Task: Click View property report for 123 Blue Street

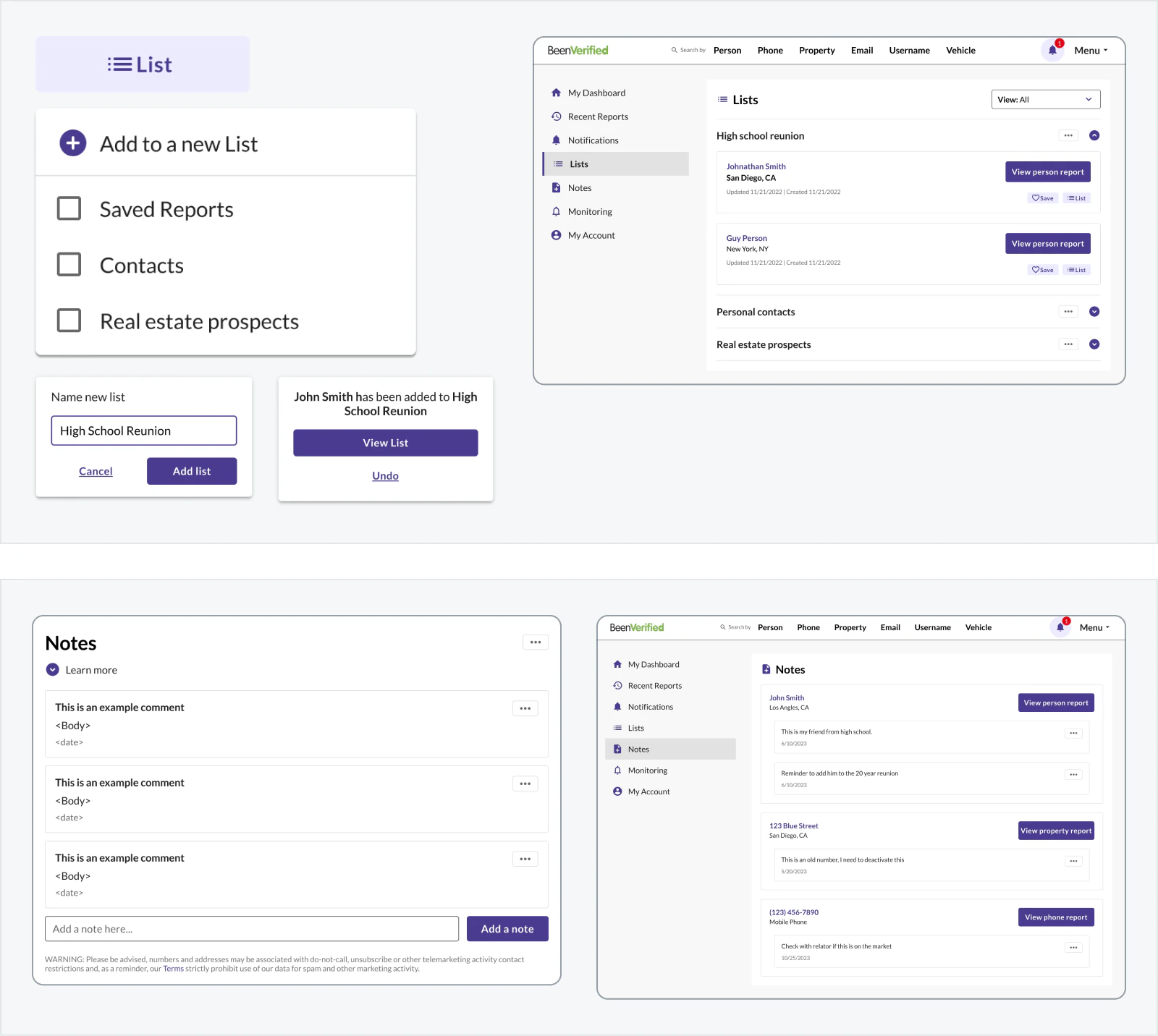Action: point(1056,831)
